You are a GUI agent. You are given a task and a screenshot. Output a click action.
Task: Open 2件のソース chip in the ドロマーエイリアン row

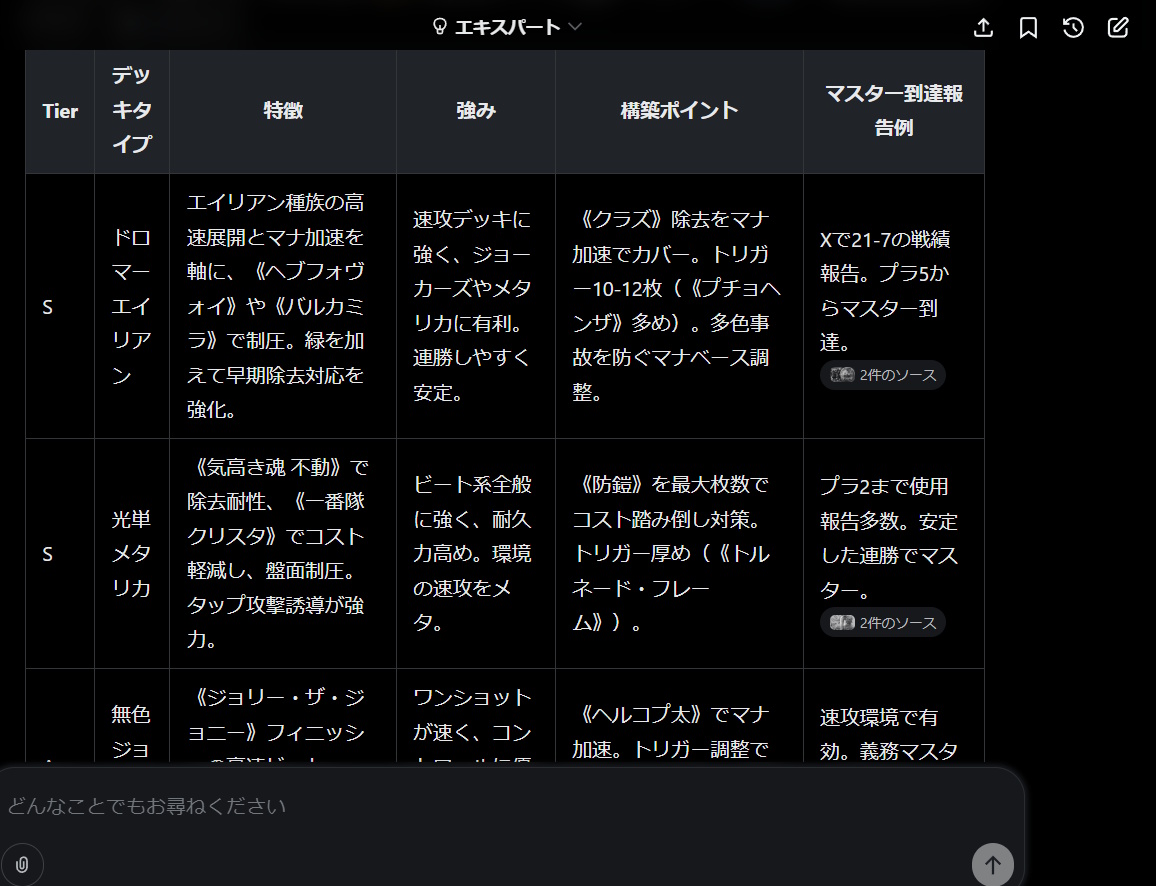pos(883,375)
